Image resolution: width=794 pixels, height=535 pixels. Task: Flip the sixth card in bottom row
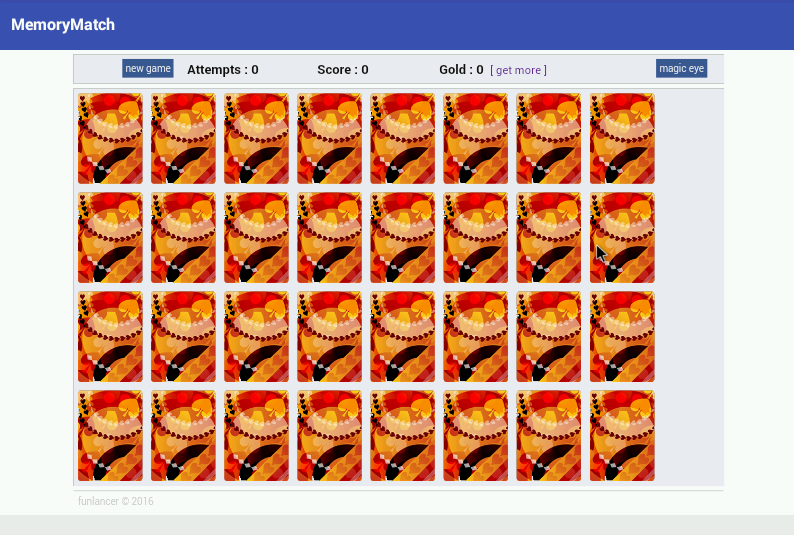point(475,436)
